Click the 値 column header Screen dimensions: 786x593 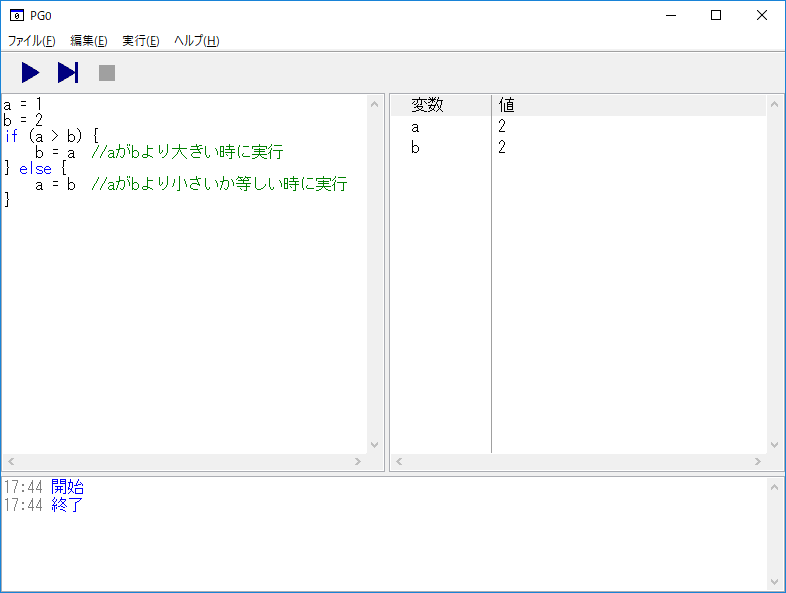point(629,105)
